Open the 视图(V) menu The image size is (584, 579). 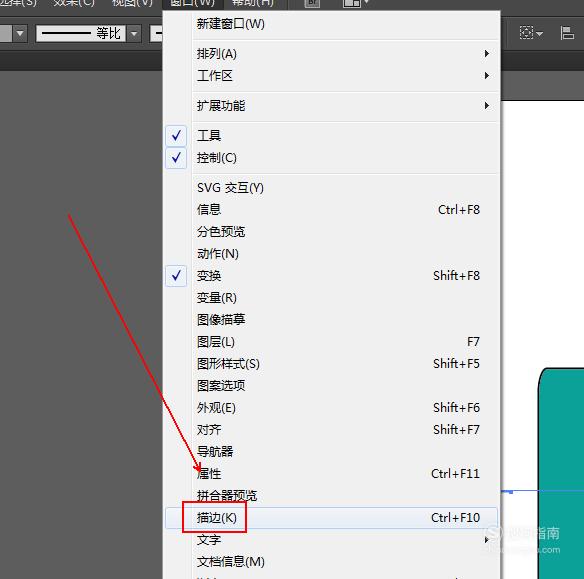(x=132, y=3)
